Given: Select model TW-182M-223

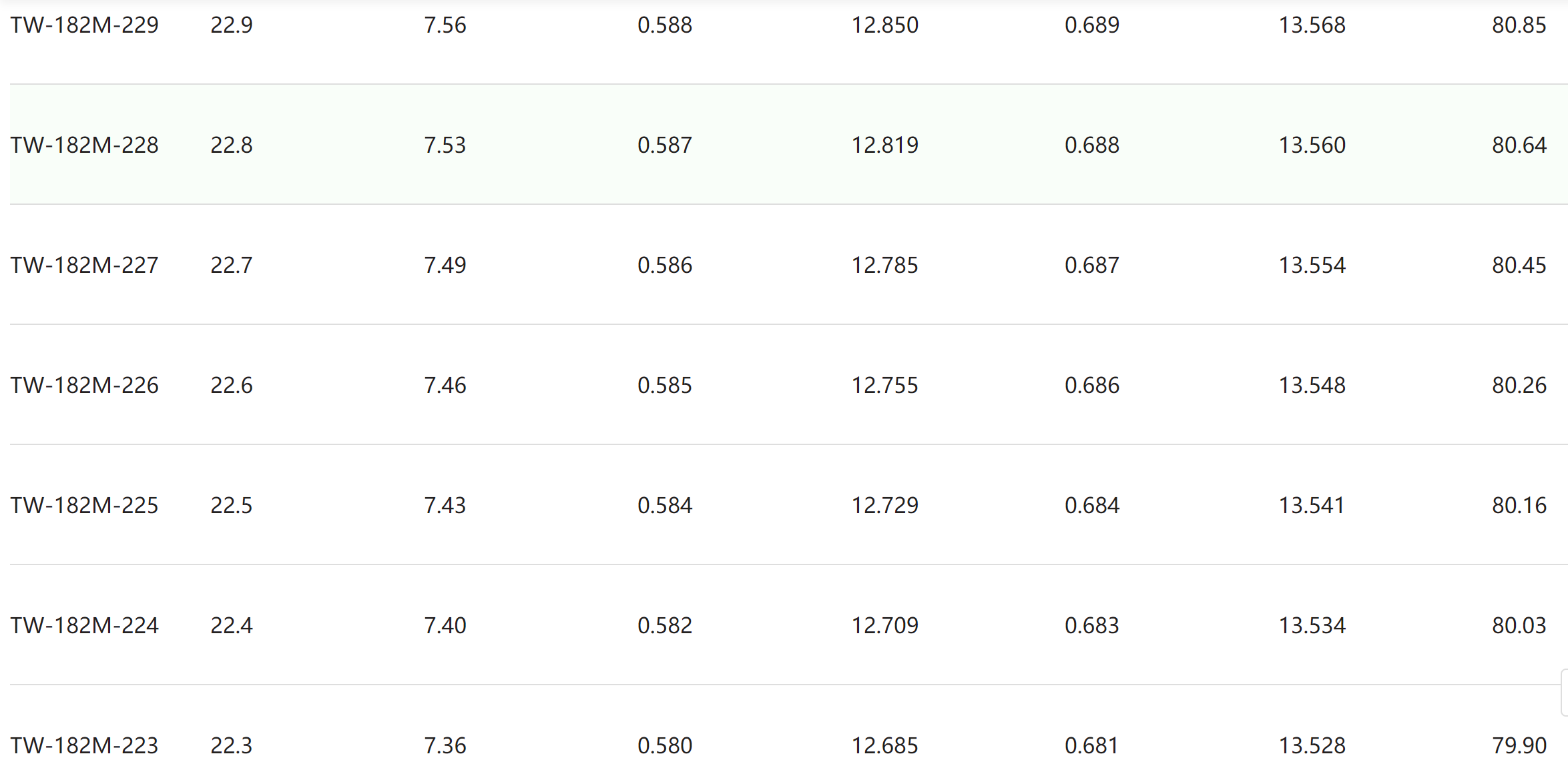Looking at the screenshot, I should [x=84, y=746].
